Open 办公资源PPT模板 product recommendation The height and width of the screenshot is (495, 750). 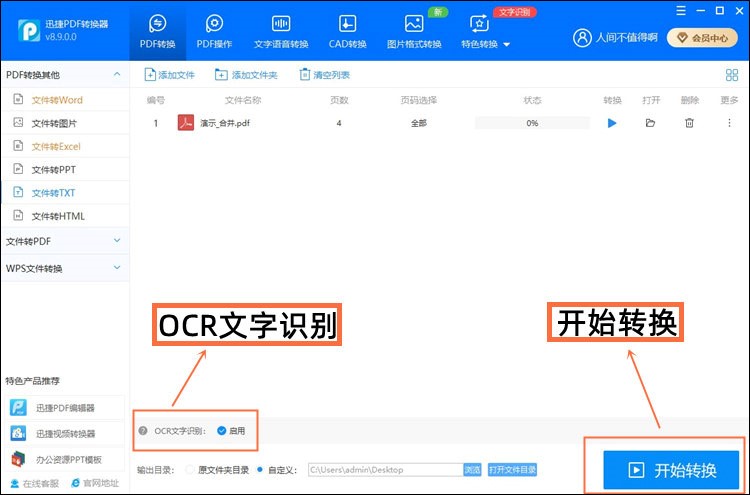65,459
